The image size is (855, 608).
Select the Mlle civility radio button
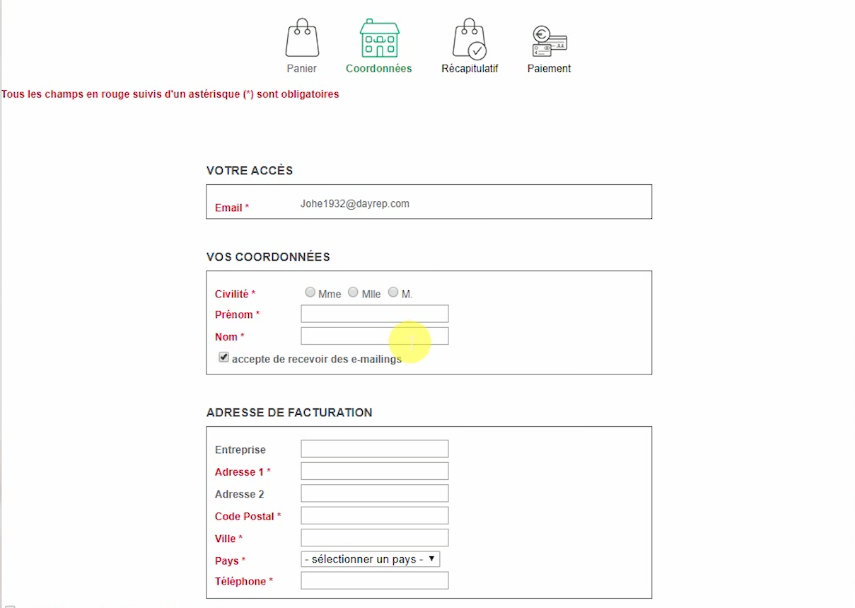(353, 292)
